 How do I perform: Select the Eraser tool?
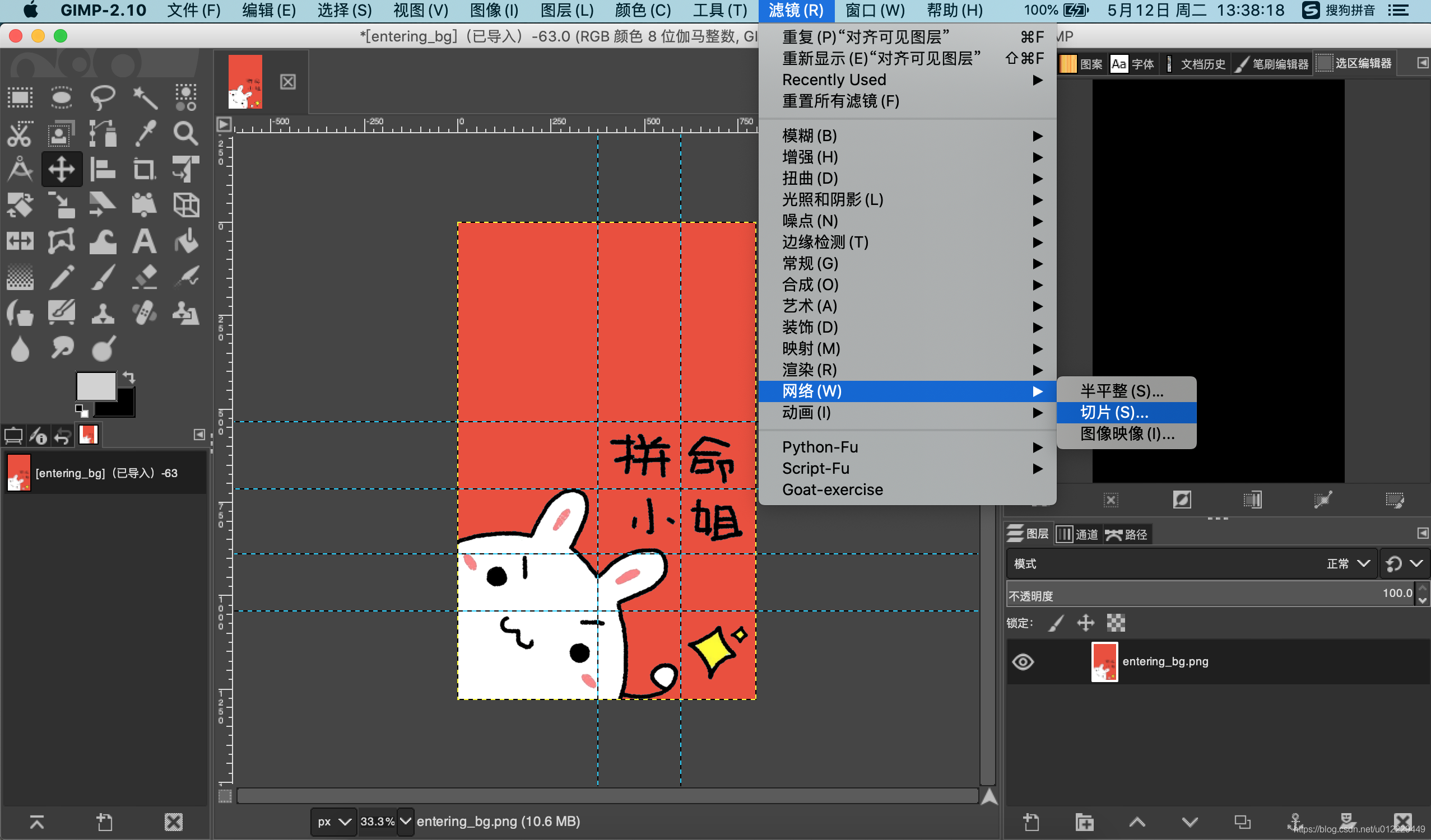(144, 278)
